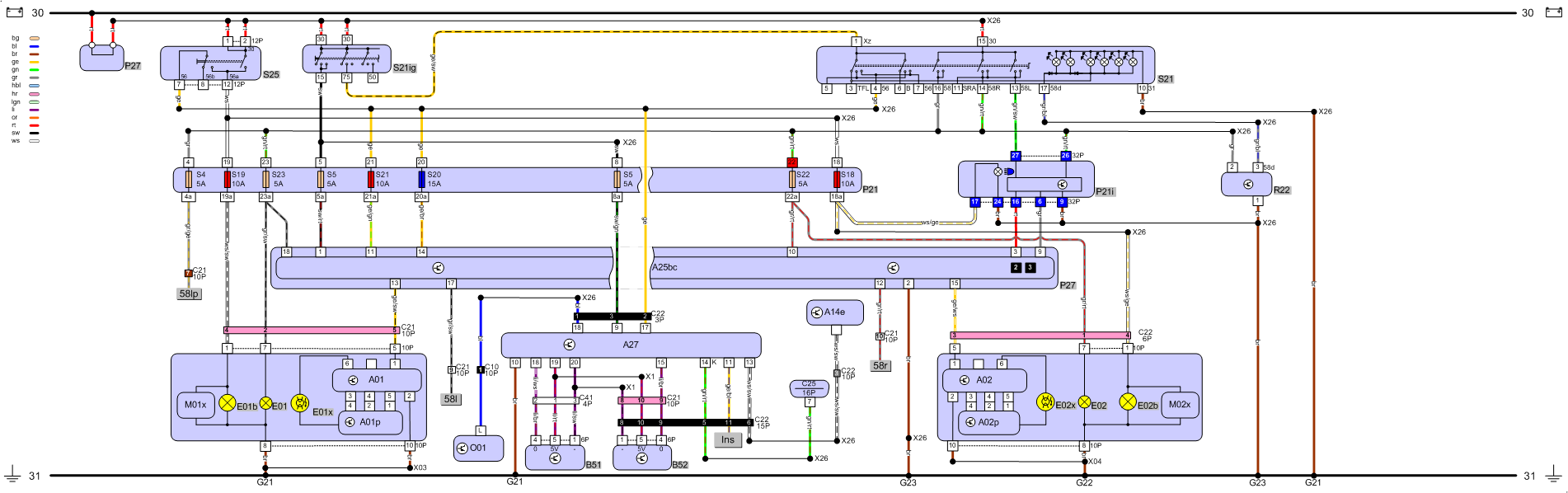This screenshot has width=1568, height=493.
Task: Click the red rt swatch in legend
Action: (35, 124)
